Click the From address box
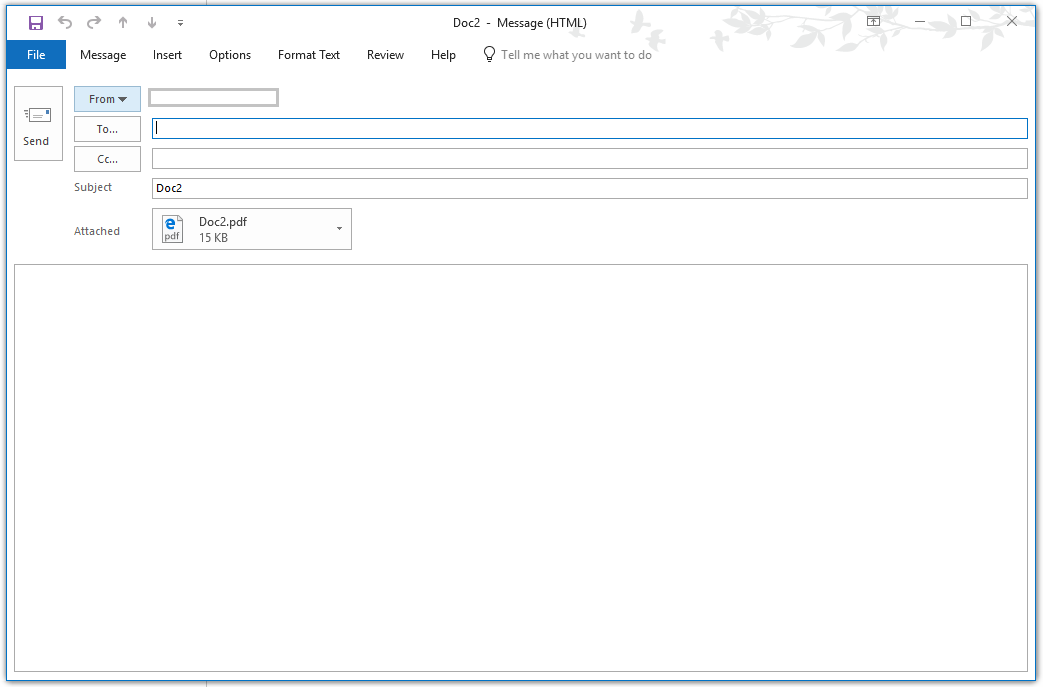 coord(213,98)
